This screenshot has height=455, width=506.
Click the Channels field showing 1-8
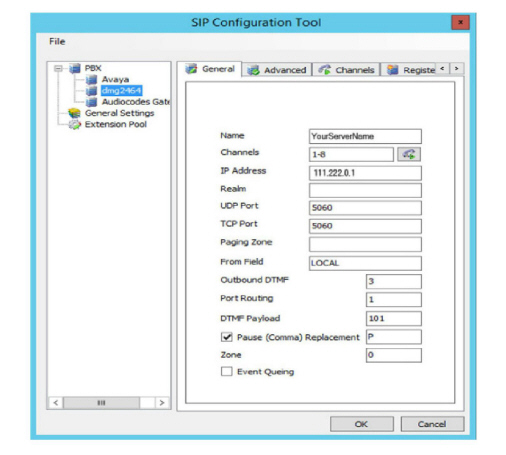[351, 154]
